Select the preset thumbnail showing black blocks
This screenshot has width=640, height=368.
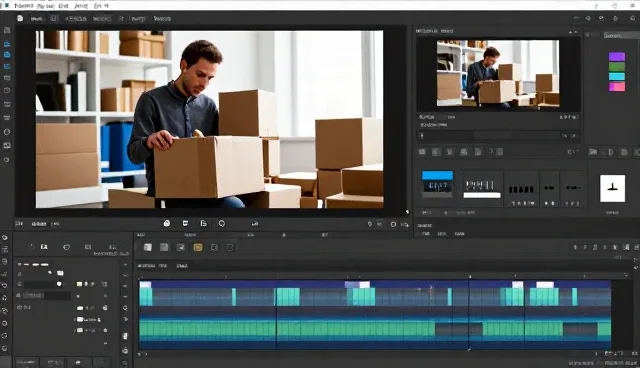(521, 190)
